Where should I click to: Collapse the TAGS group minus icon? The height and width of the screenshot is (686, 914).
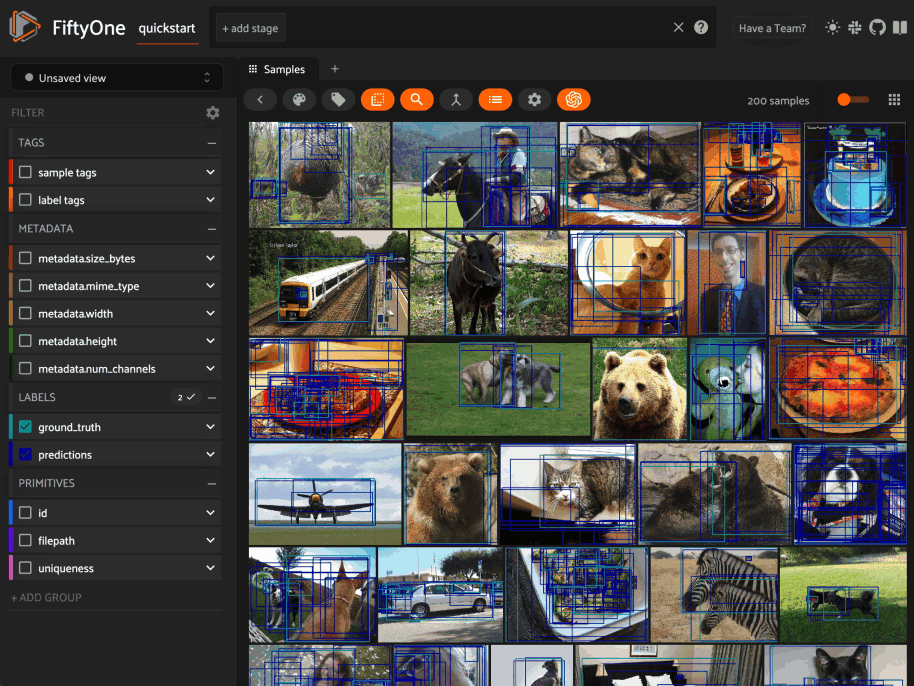tap(212, 143)
